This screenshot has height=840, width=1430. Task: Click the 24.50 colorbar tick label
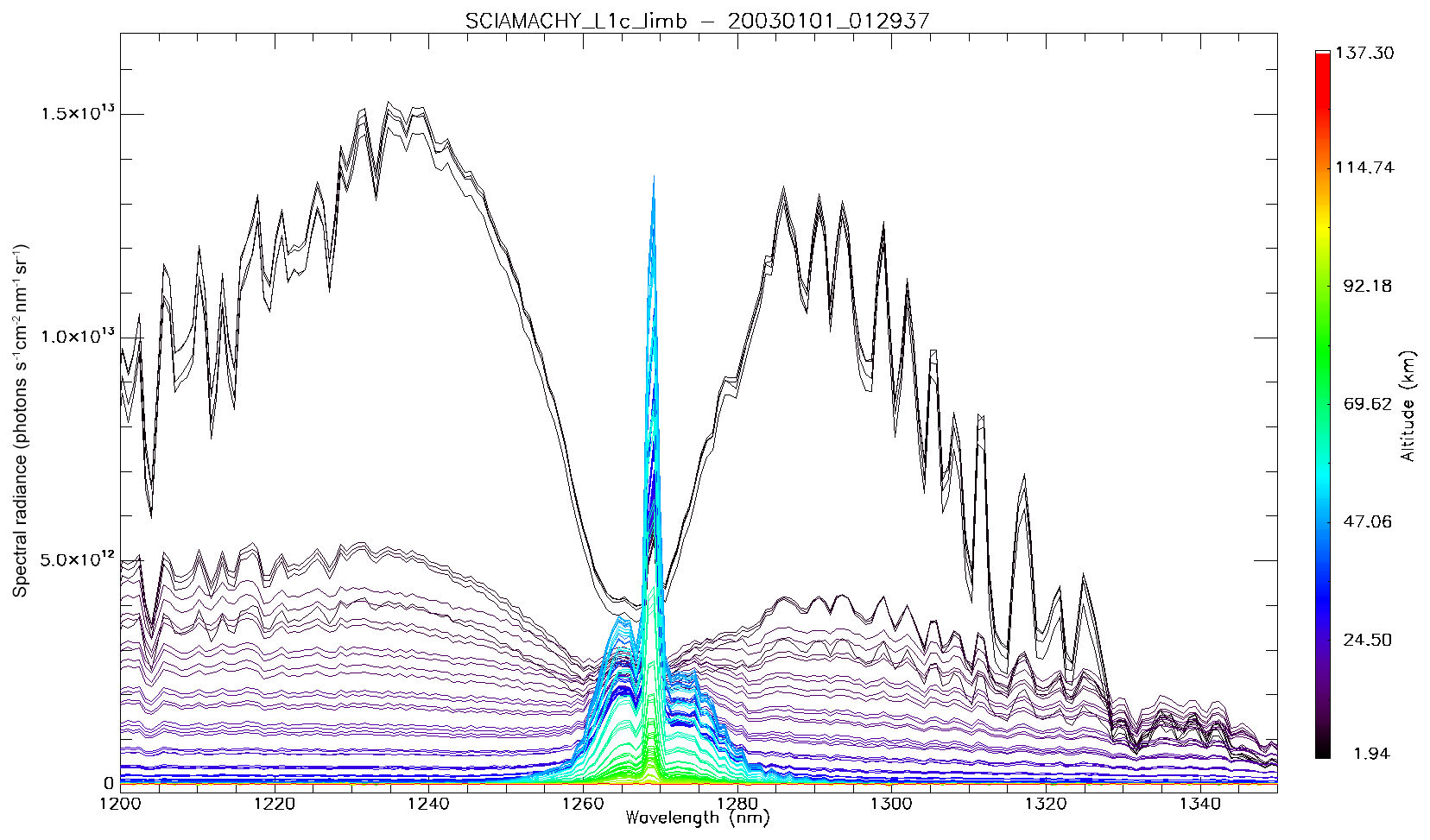click(1367, 640)
